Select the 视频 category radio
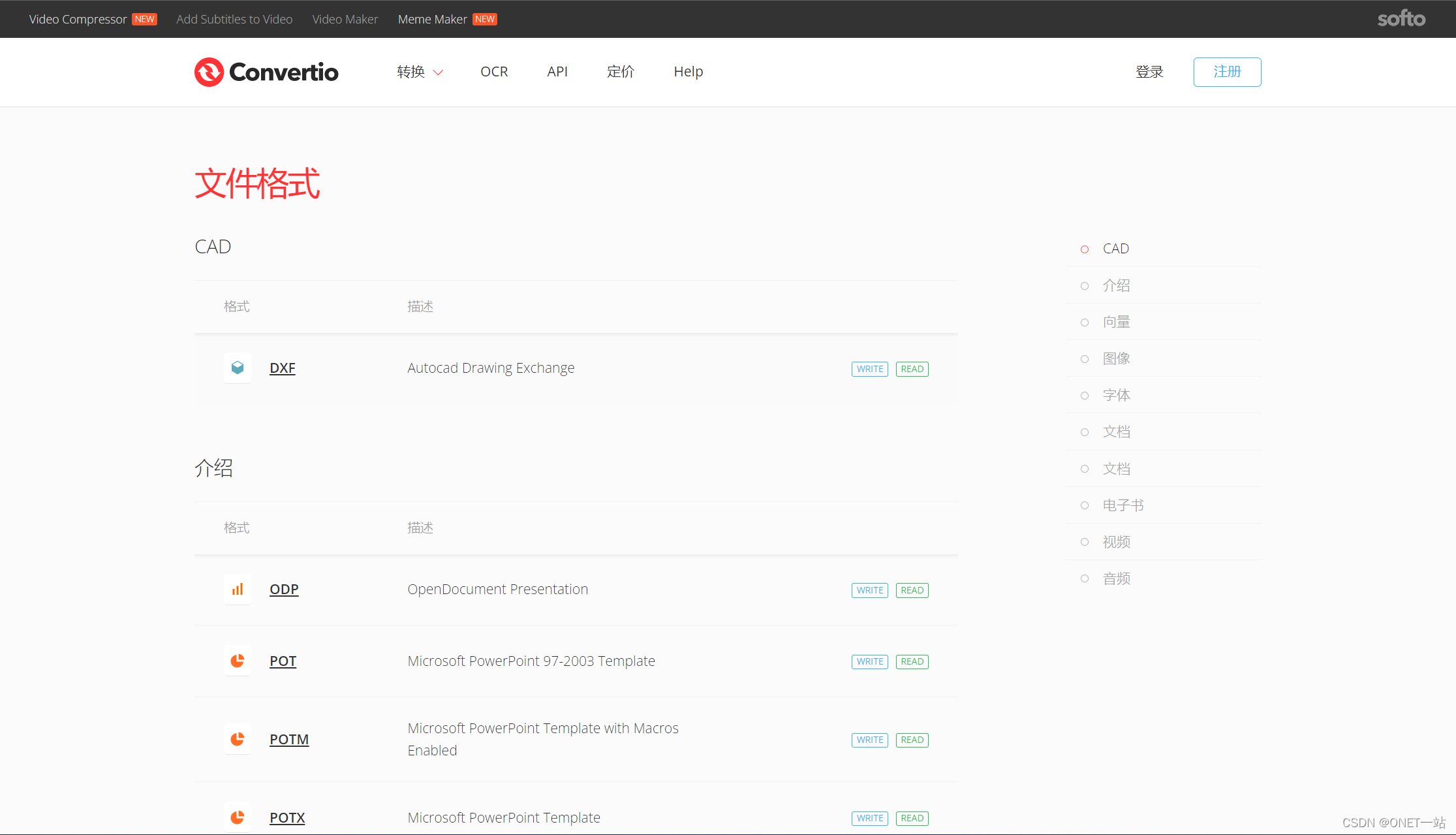 (1085, 541)
